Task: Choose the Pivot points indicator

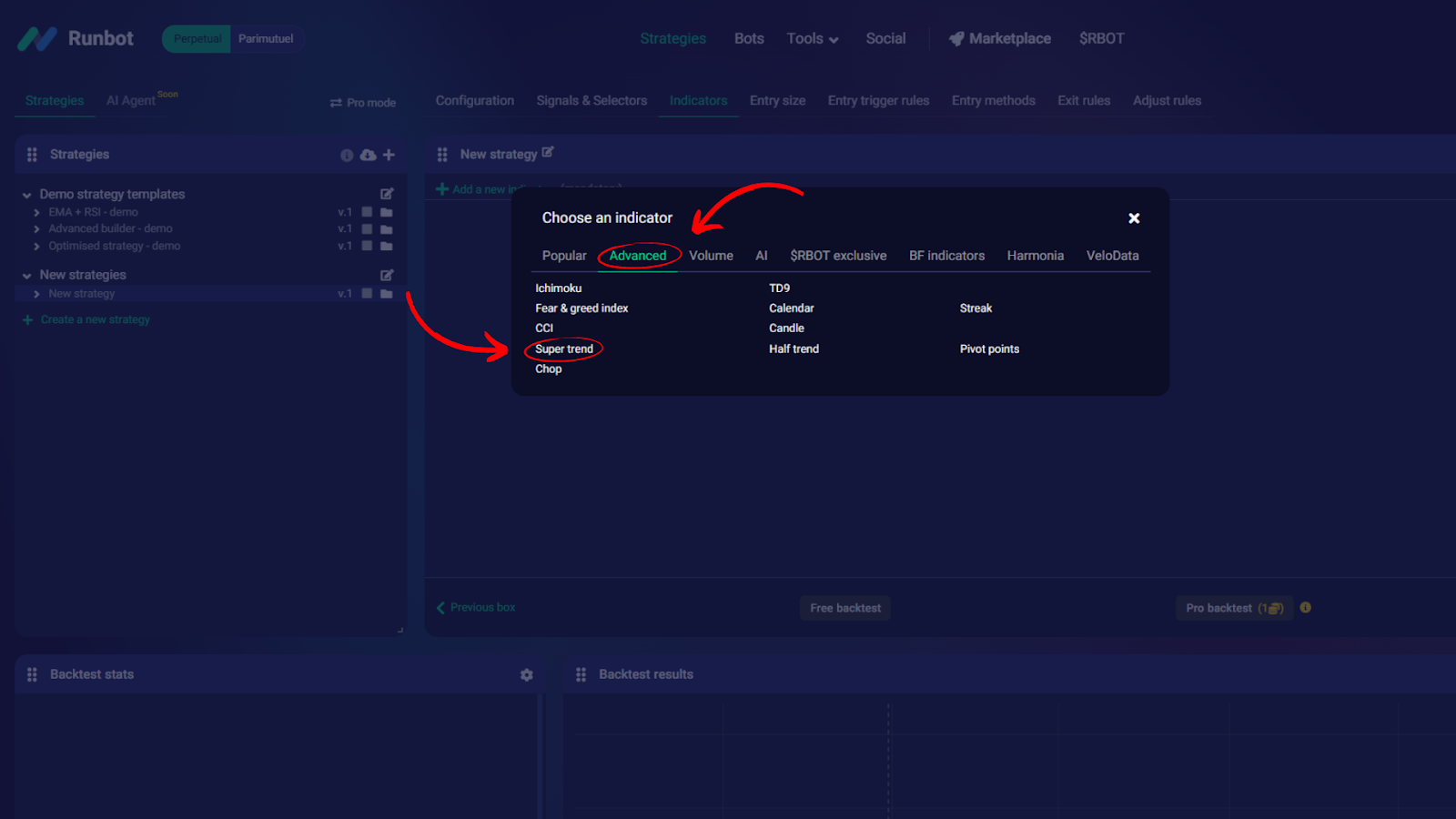Action: (x=989, y=349)
